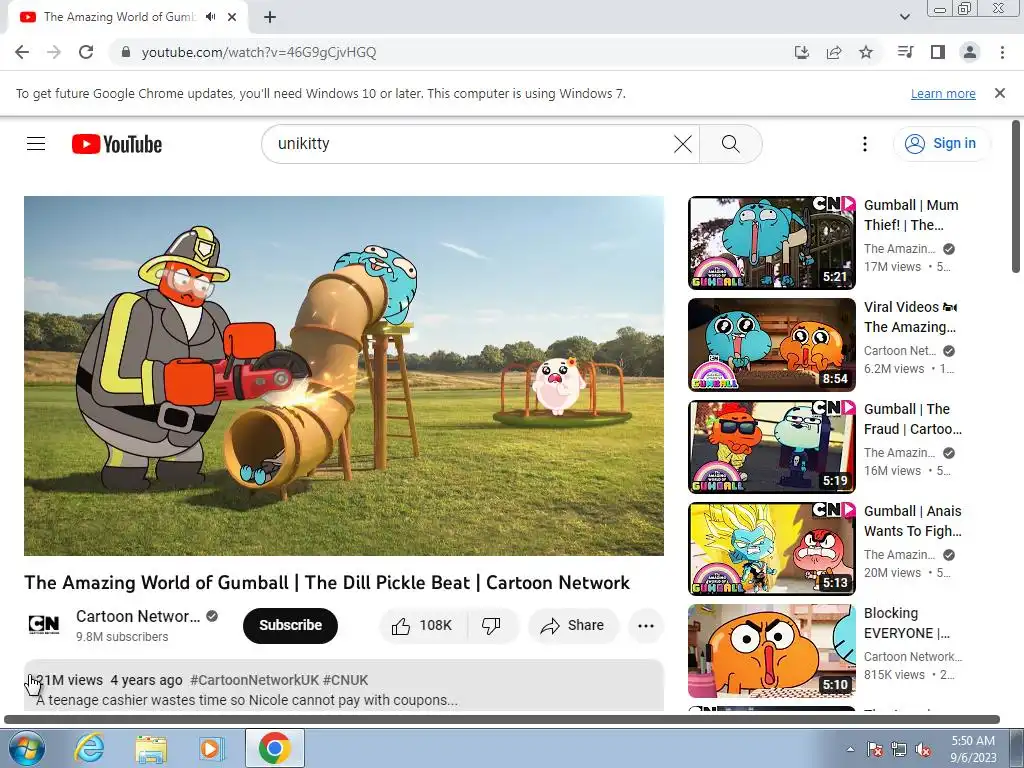The width and height of the screenshot is (1024, 768).
Task: Open more actions ellipsis under video
Action: click(x=646, y=626)
